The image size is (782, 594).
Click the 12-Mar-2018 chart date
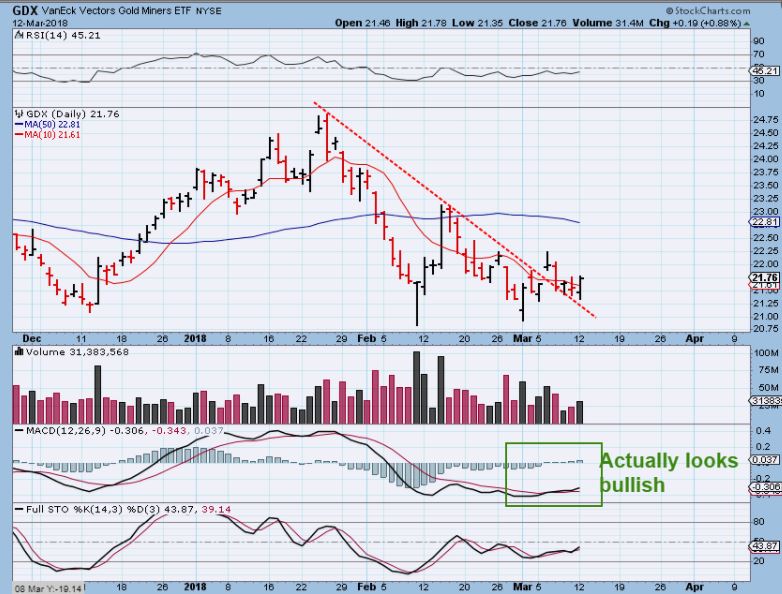coord(40,23)
